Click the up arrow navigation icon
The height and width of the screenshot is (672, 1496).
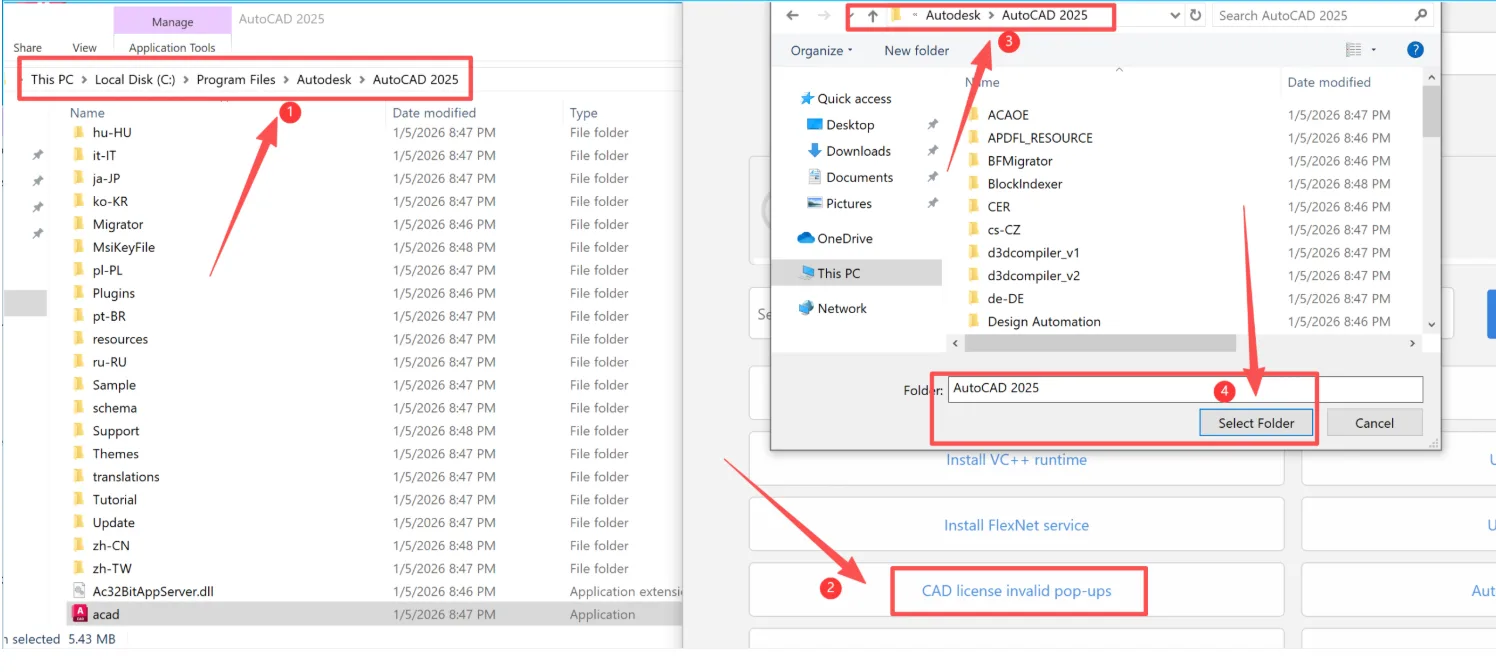(x=872, y=16)
